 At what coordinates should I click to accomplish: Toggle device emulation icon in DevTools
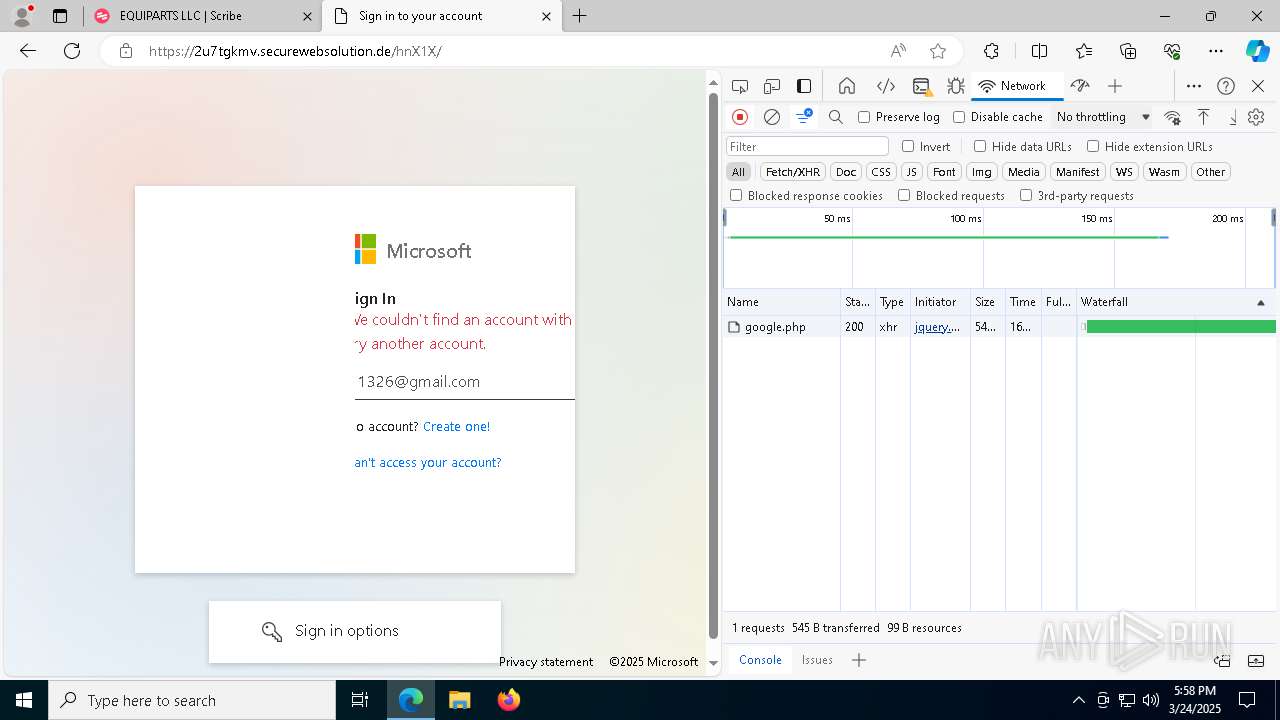[x=771, y=86]
